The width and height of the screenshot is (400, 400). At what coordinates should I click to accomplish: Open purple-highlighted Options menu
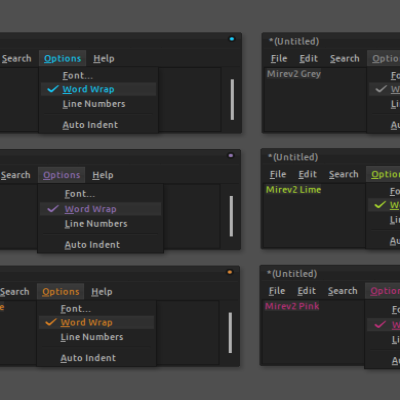click(61, 175)
